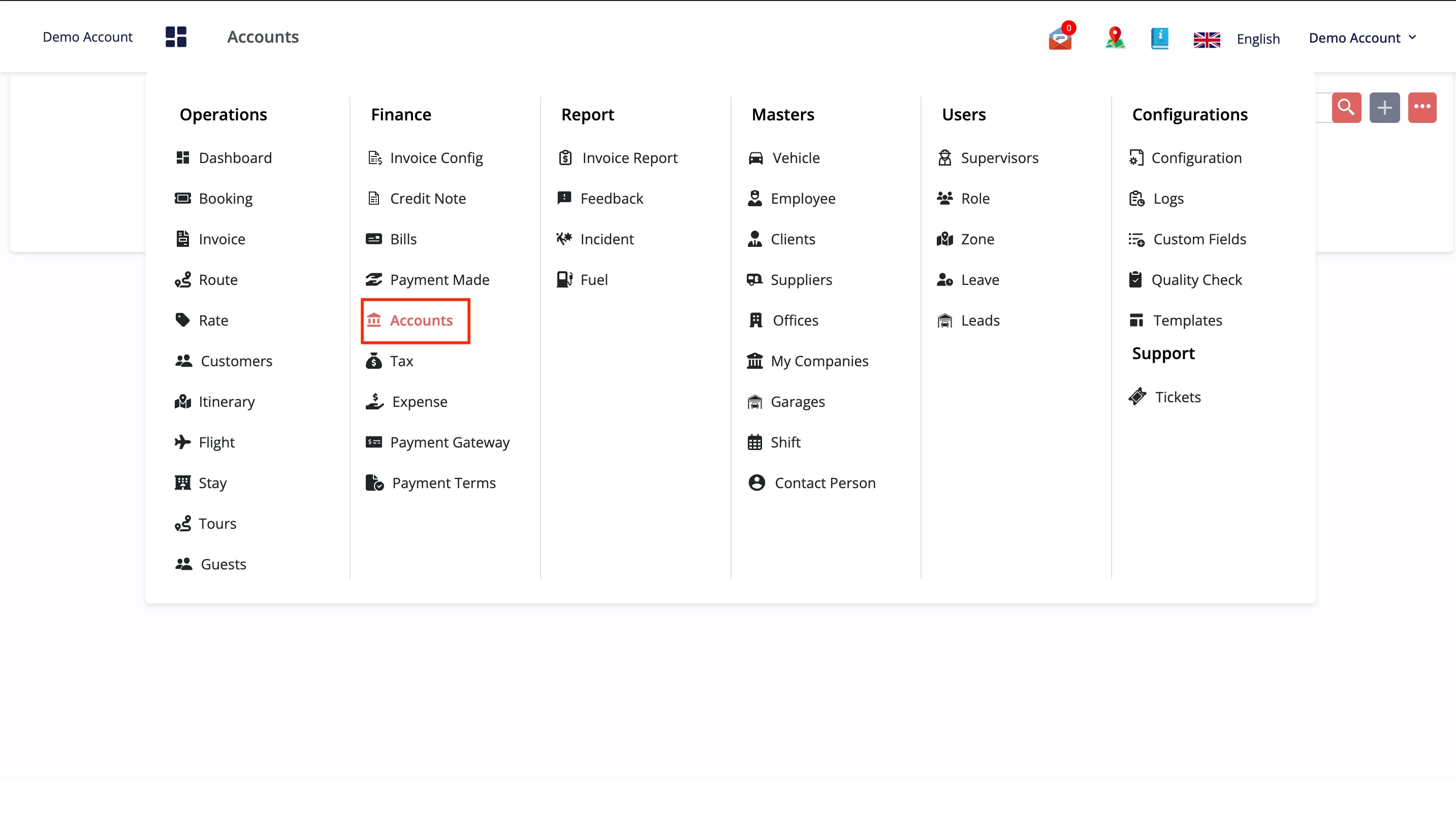The image size is (1456, 831).
Task: Click the Shift calendar icon
Action: point(754,442)
